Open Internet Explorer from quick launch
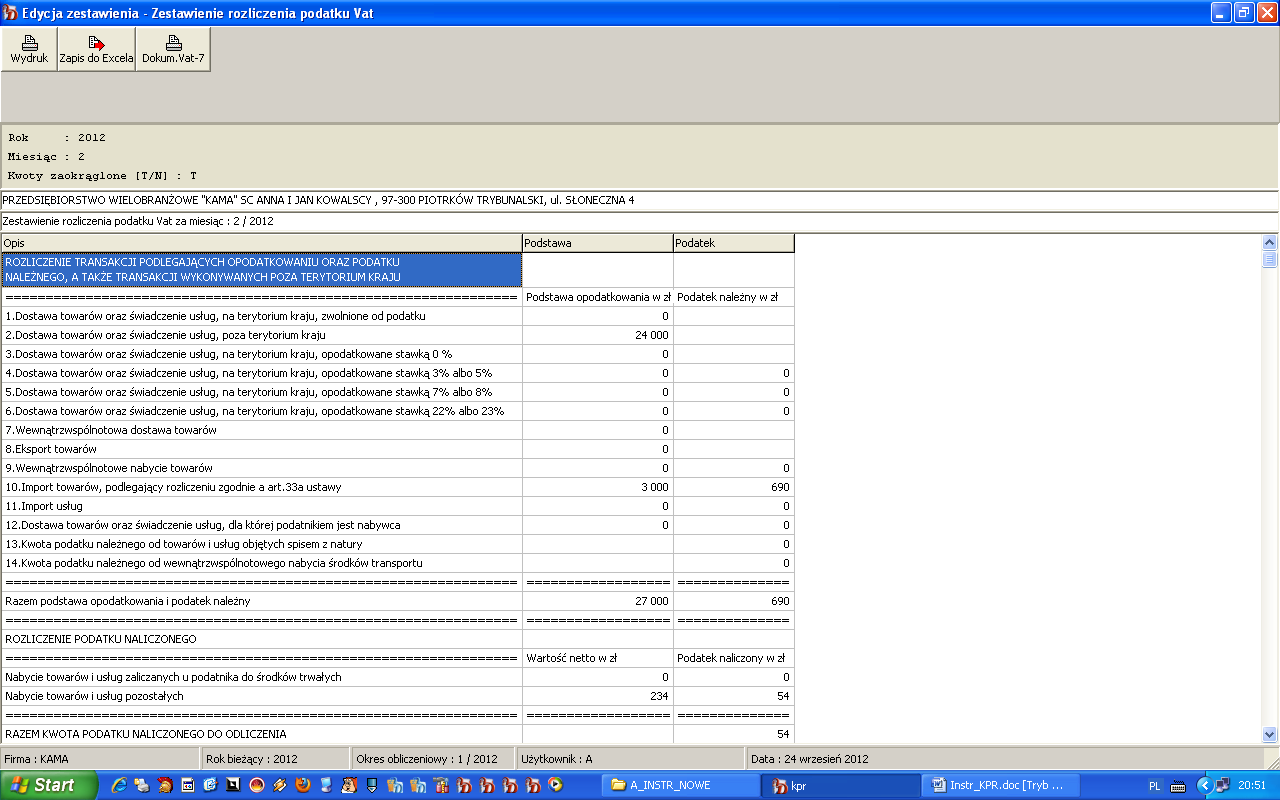Viewport: 1280px width, 800px height. tap(119, 785)
